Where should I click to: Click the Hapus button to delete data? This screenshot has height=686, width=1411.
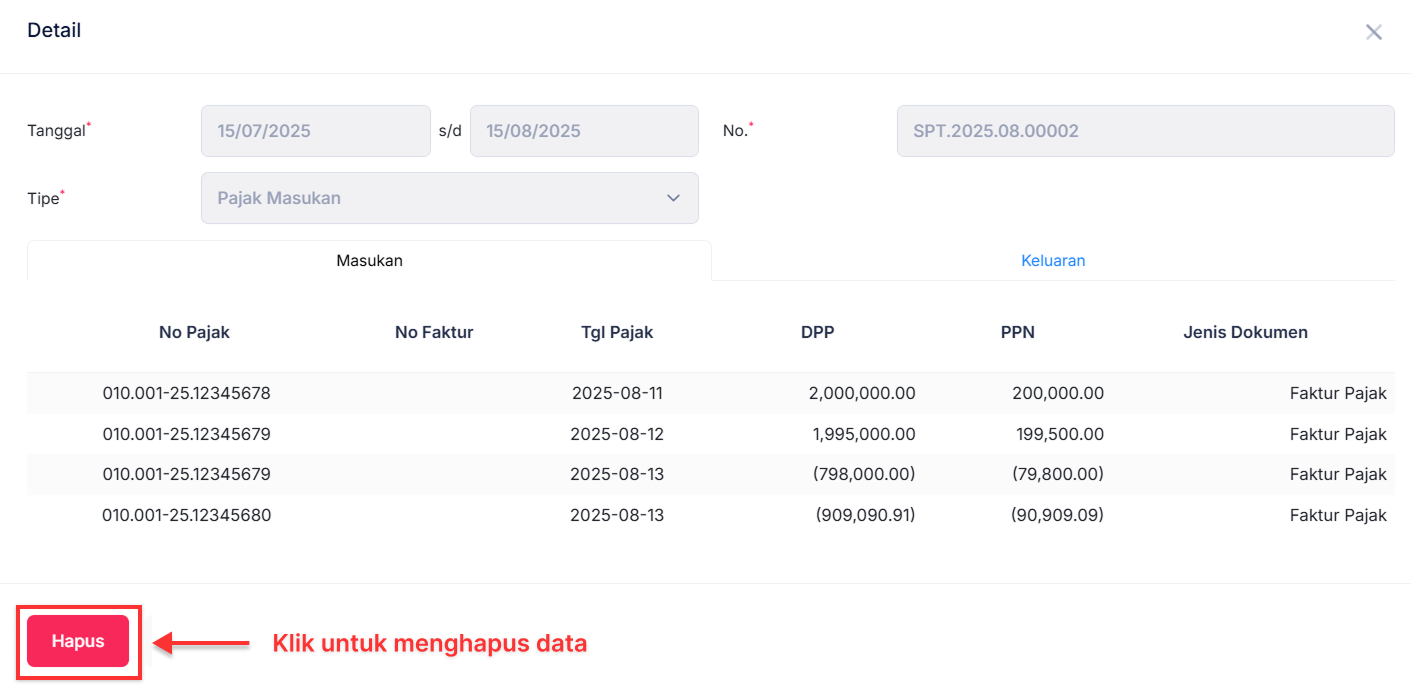tap(78, 640)
